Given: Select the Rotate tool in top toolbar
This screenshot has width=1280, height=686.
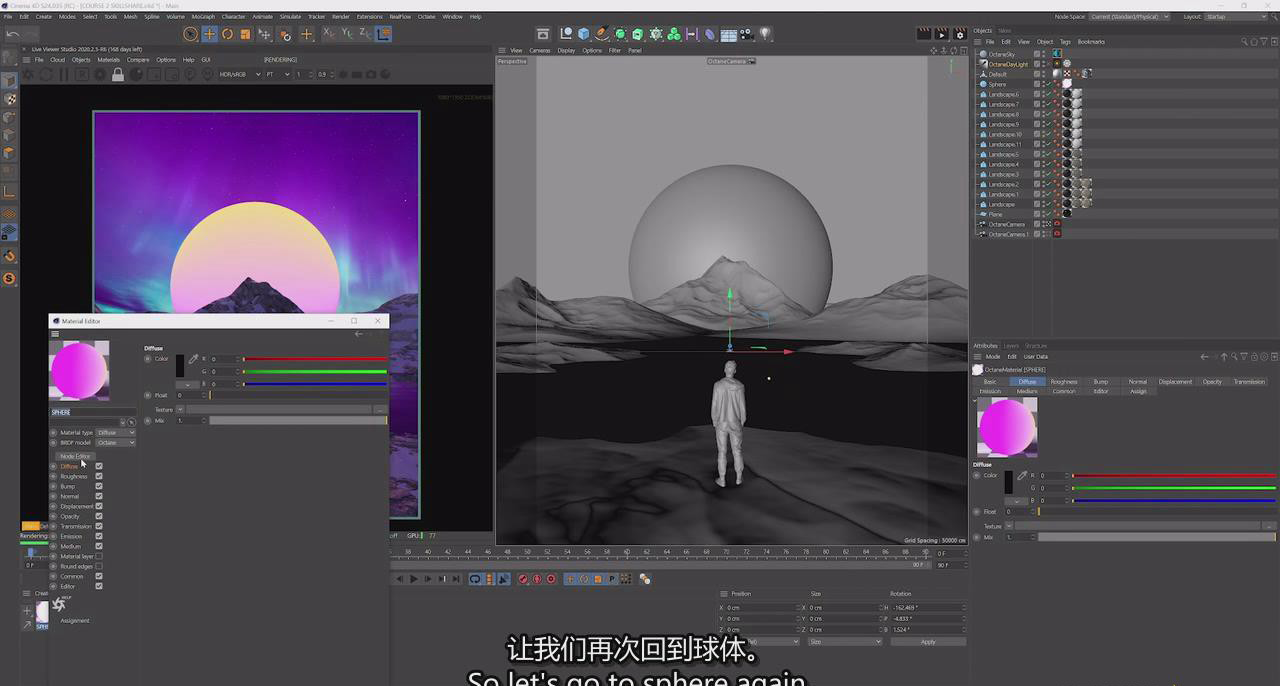Looking at the screenshot, I should pyautogui.click(x=227, y=34).
